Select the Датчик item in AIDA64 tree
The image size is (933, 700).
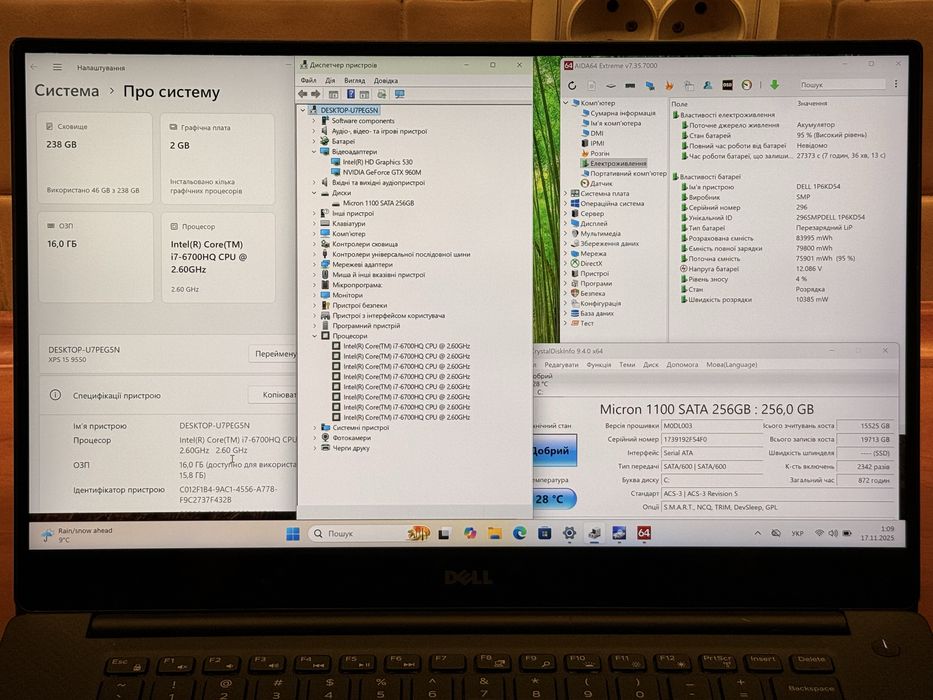coord(601,183)
